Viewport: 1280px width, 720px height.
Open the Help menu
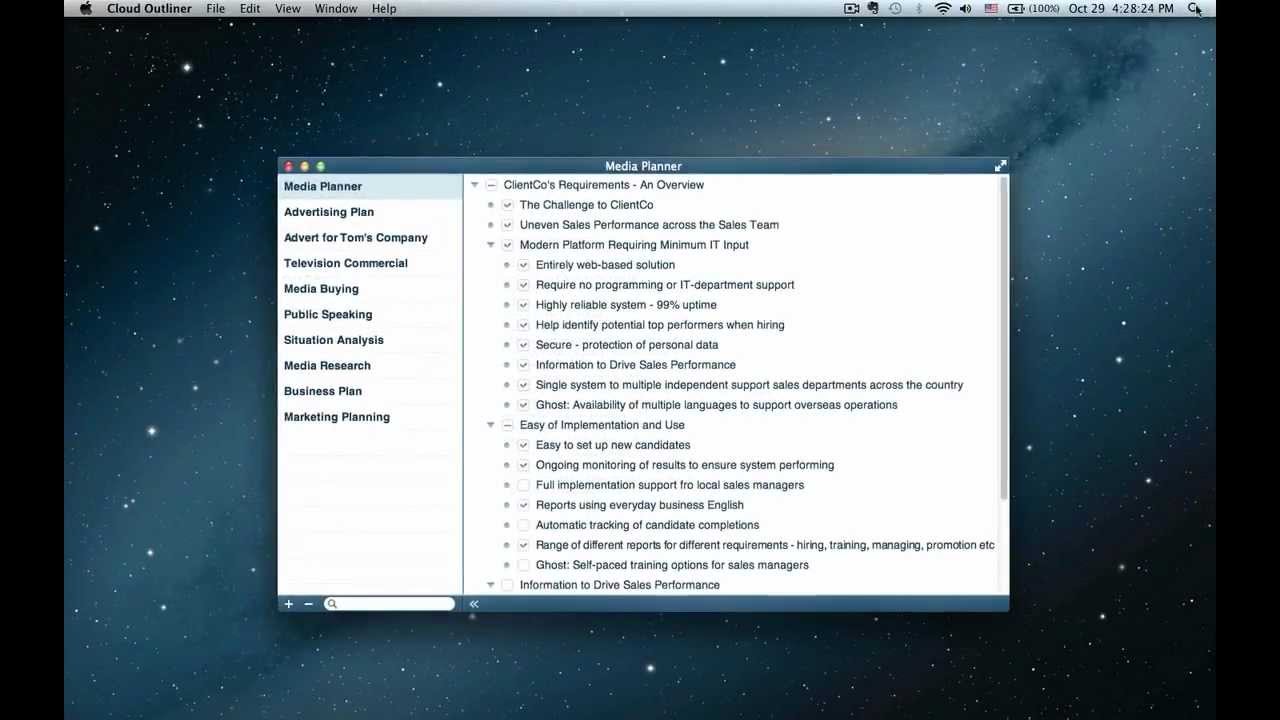[384, 8]
